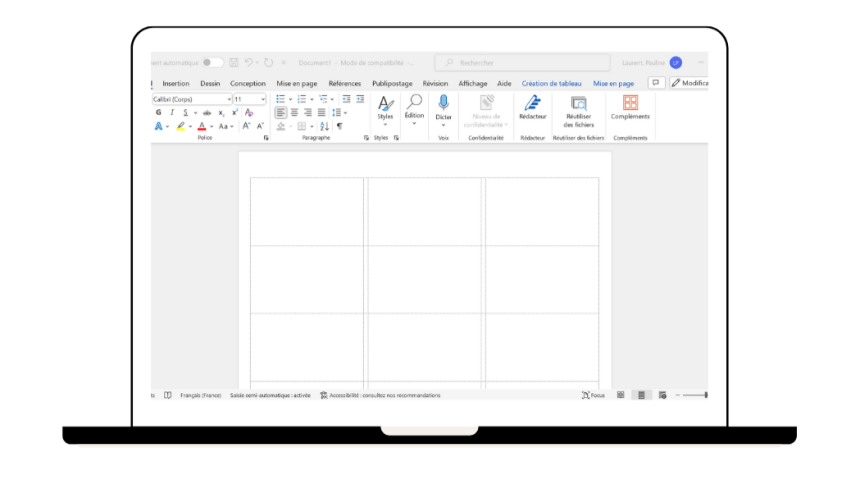This screenshot has width=860, height=489.
Task: Justify the paragraph text
Action: point(321,112)
